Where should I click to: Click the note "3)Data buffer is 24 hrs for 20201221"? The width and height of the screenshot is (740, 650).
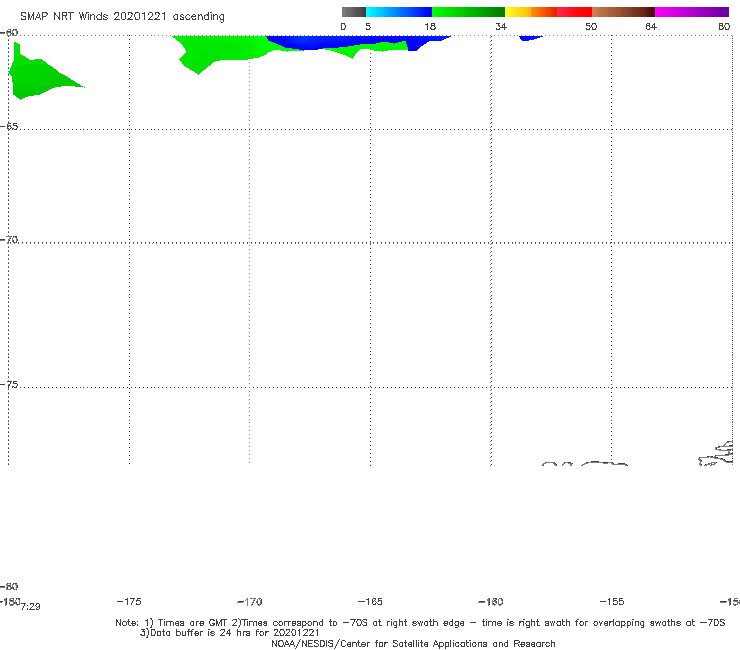[x=230, y=633]
